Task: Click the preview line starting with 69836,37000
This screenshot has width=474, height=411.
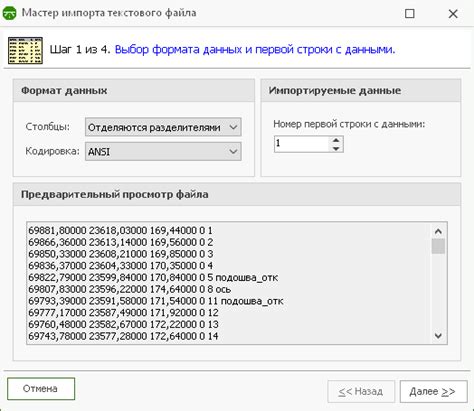Action: (121, 266)
